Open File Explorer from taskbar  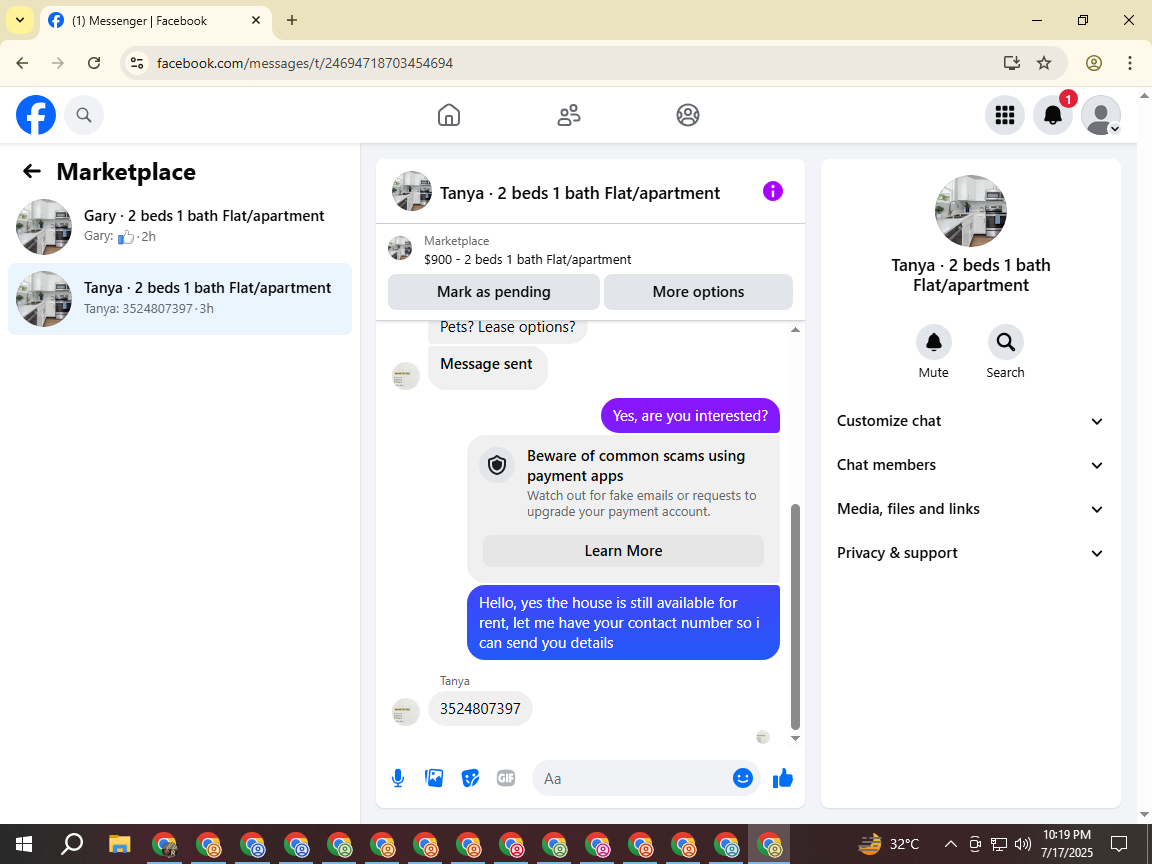(120, 844)
